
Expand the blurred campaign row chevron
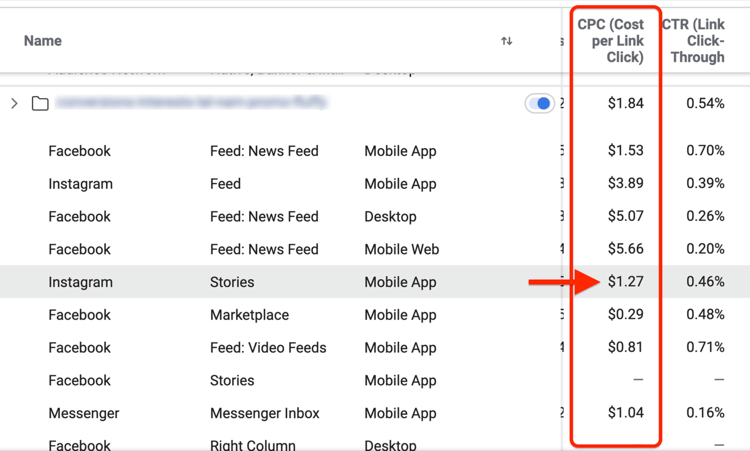[14, 103]
